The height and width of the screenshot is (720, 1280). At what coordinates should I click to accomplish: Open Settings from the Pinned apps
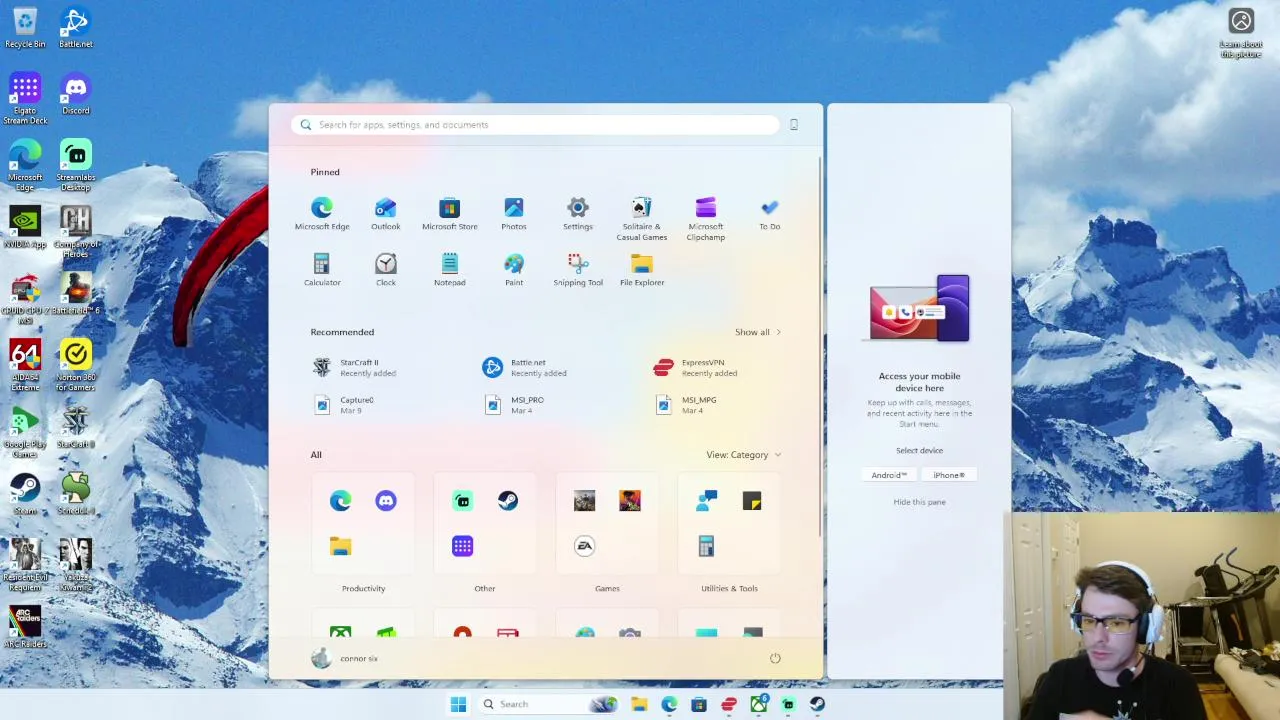(578, 214)
